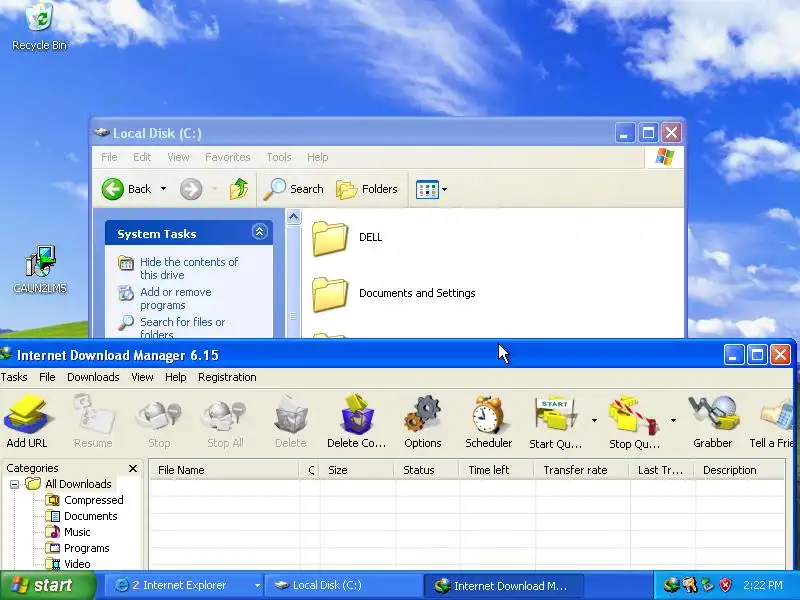Open the Downloads menu in IDM
Screen dimensions: 800x600
pos(93,377)
